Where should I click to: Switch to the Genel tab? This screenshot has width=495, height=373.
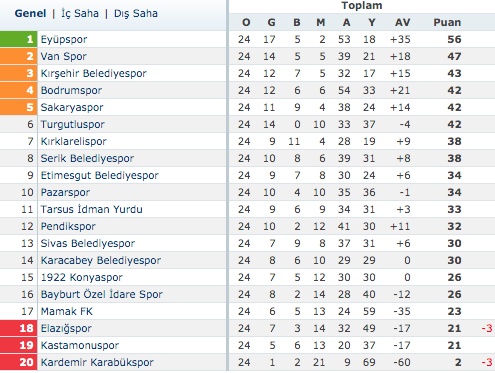point(30,13)
